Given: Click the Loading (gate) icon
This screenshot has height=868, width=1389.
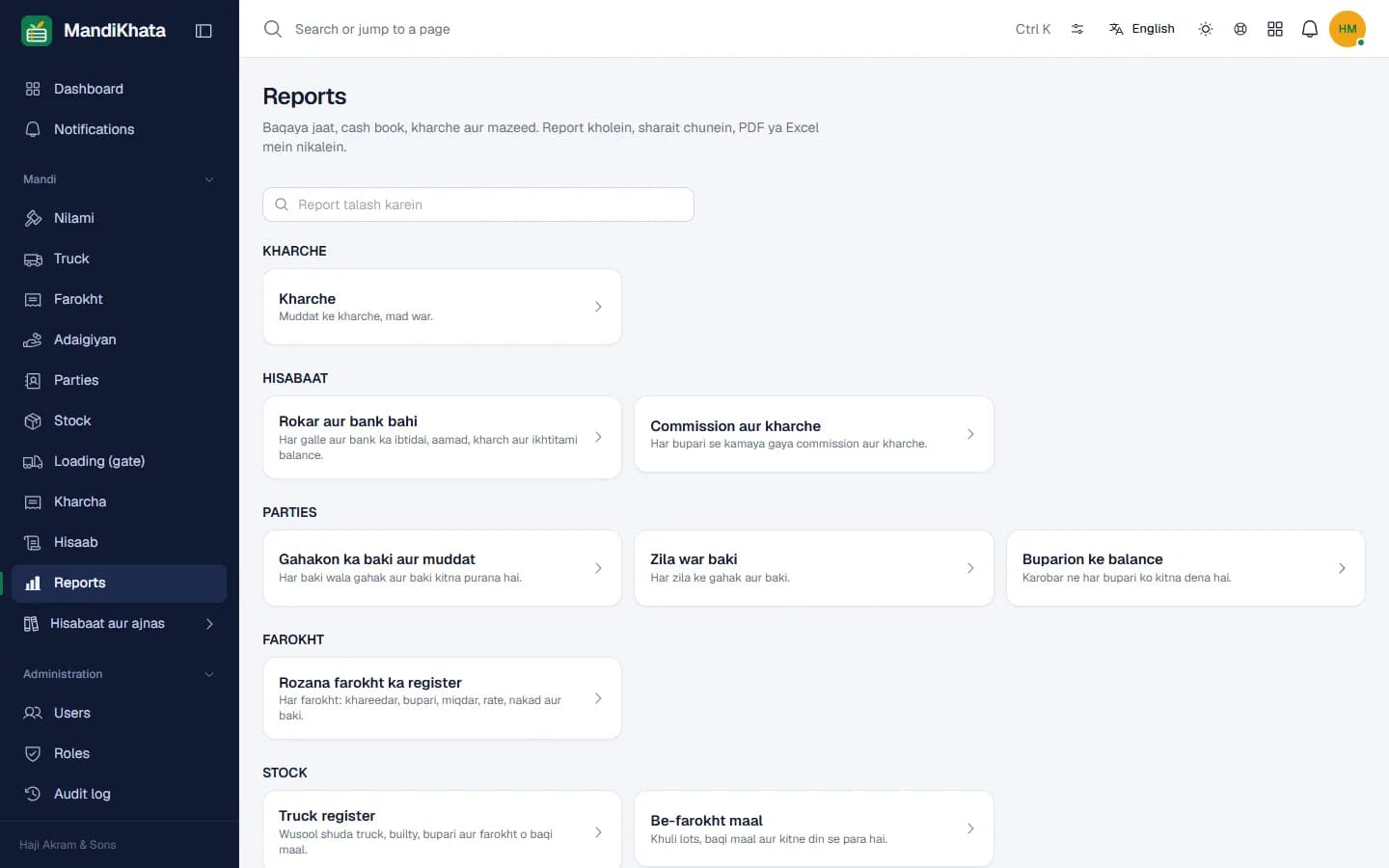Looking at the screenshot, I should tap(33, 461).
